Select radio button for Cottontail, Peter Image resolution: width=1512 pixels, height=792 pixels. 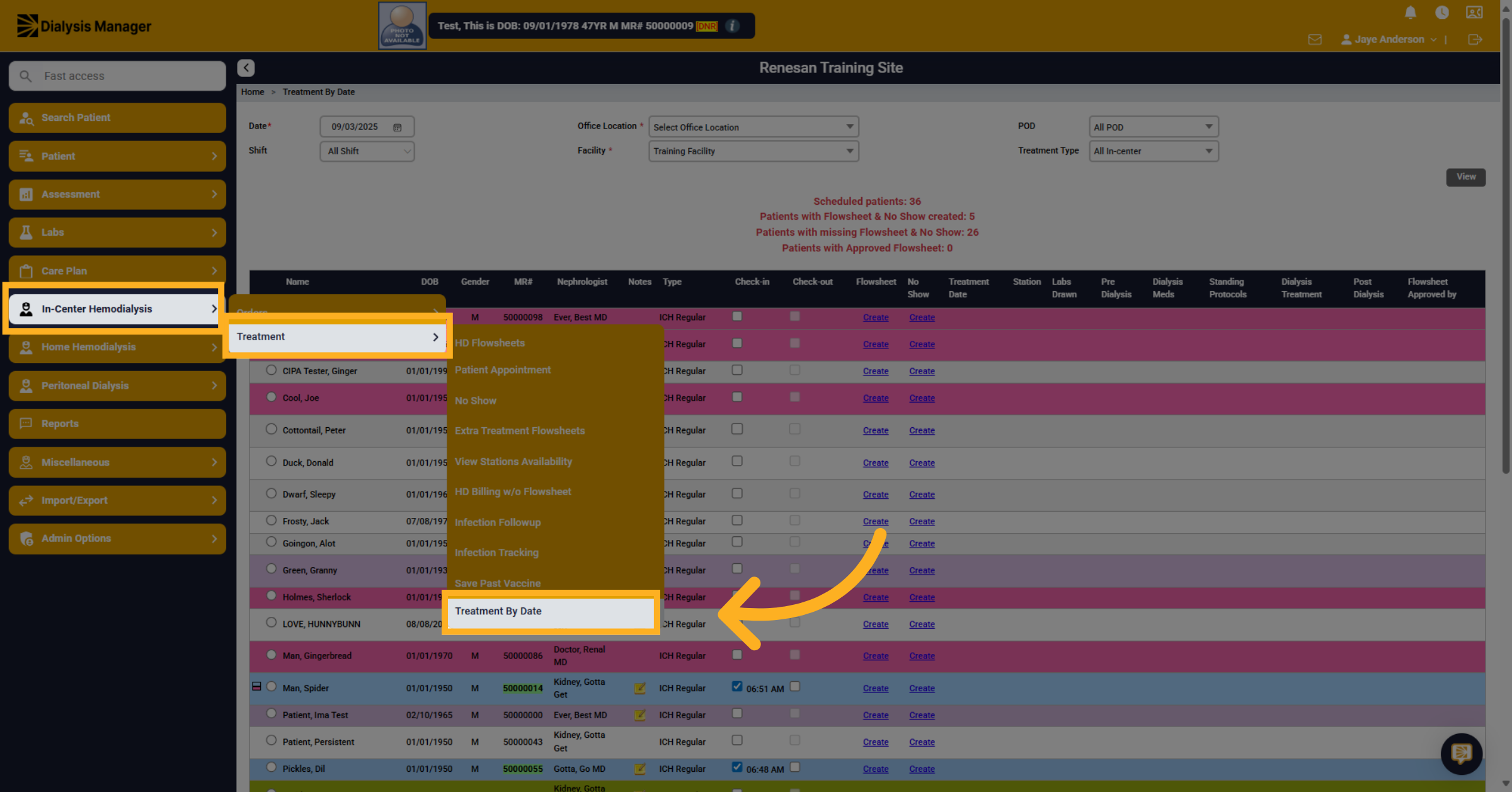(271, 429)
